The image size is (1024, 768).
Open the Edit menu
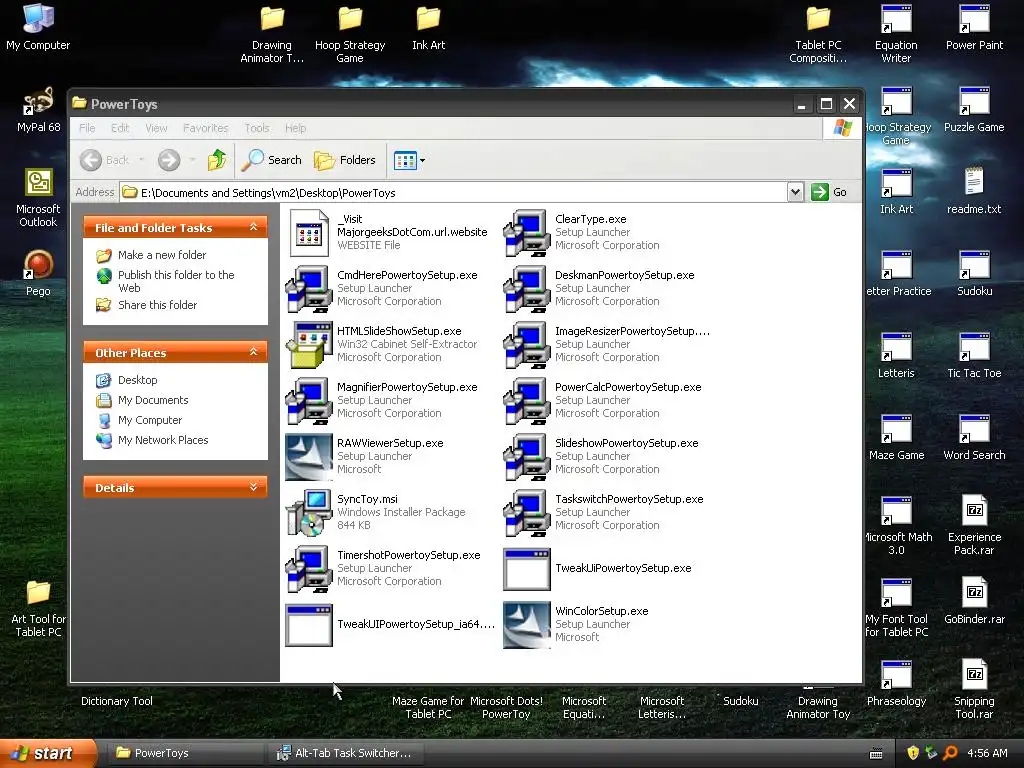[120, 128]
